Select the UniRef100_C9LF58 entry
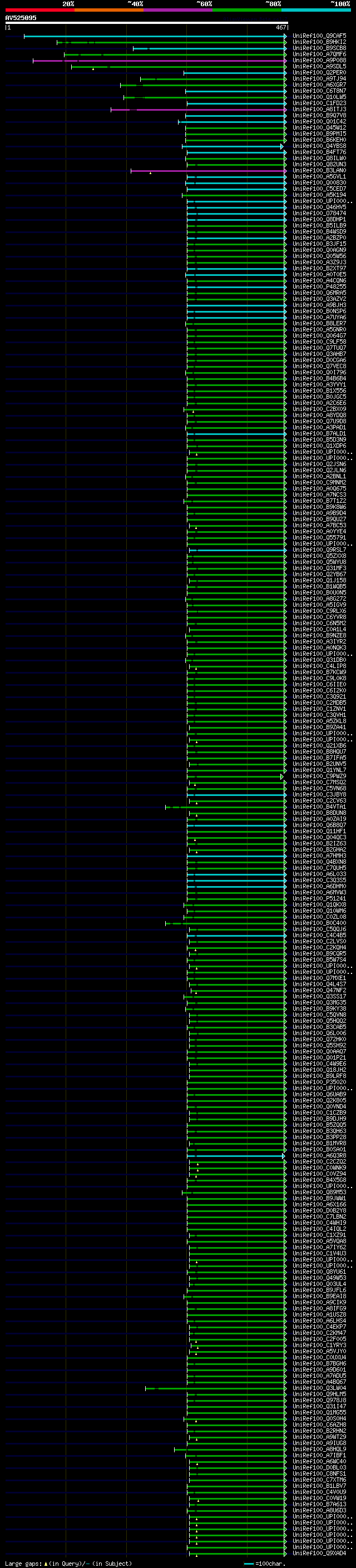 319,342
